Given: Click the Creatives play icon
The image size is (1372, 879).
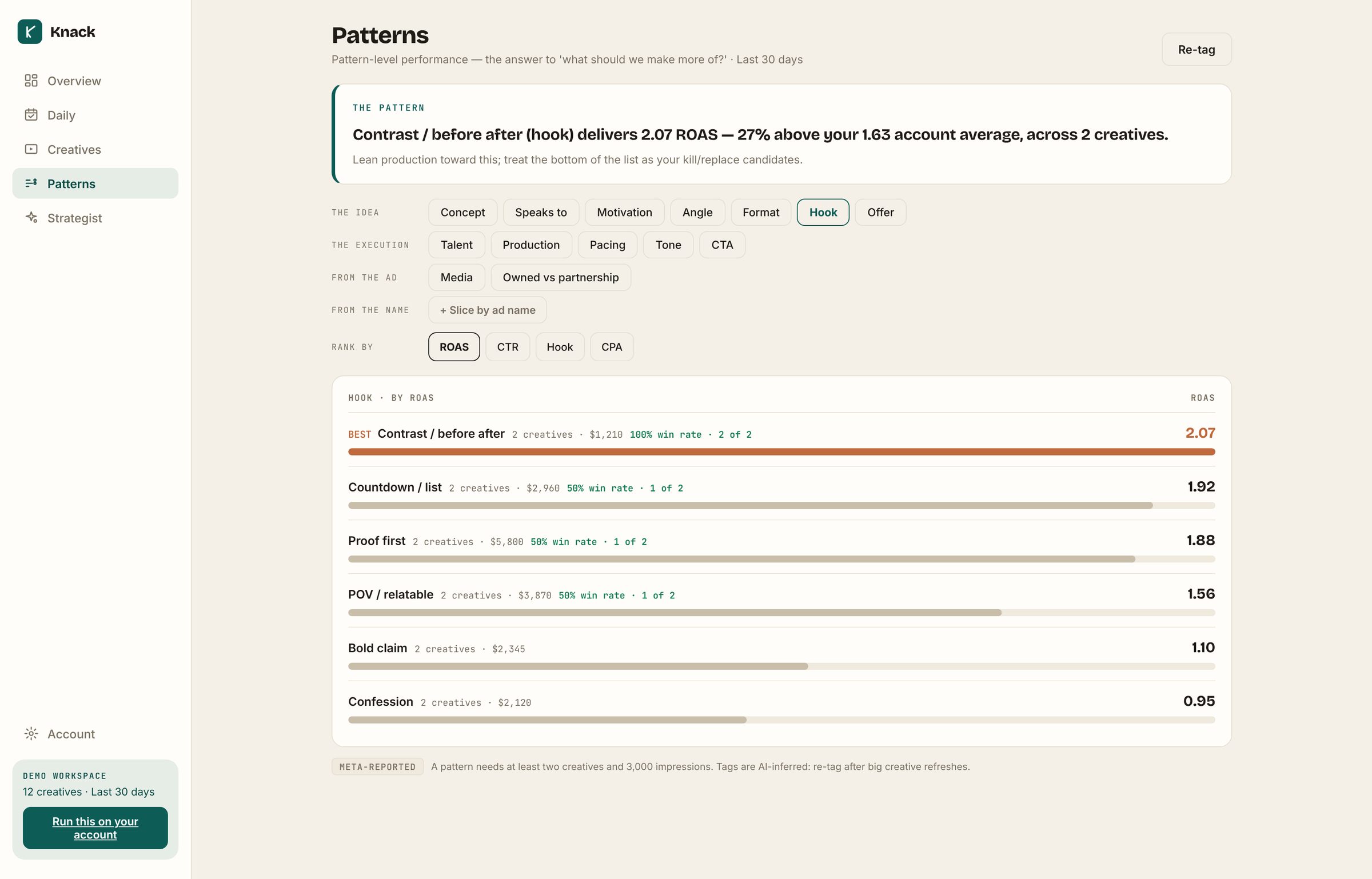Looking at the screenshot, I should [31, 149].
